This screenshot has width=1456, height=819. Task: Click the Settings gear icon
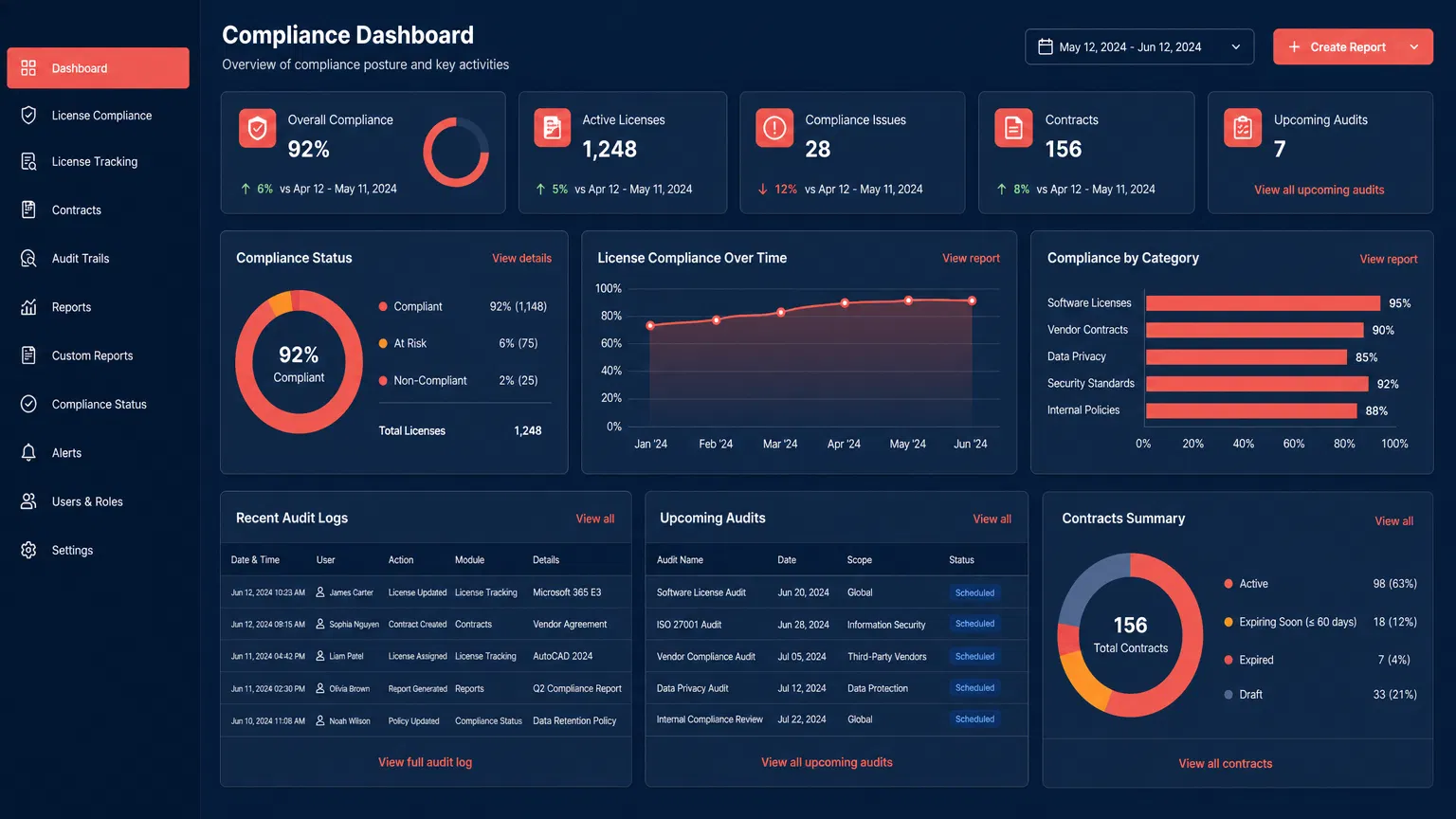pos(28,551)
